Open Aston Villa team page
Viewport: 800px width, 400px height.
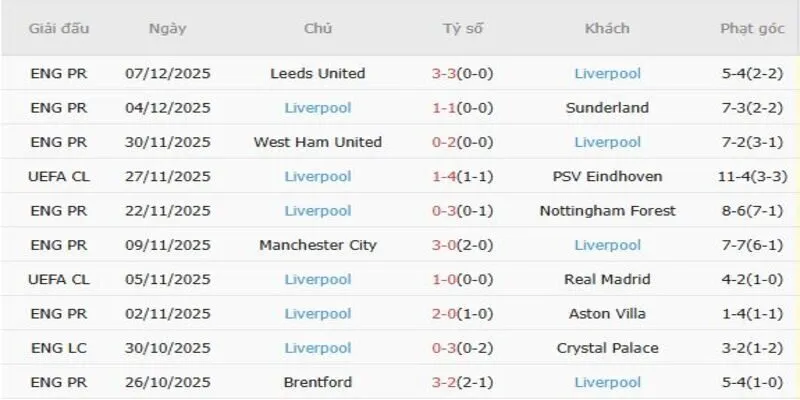(607, 314)
